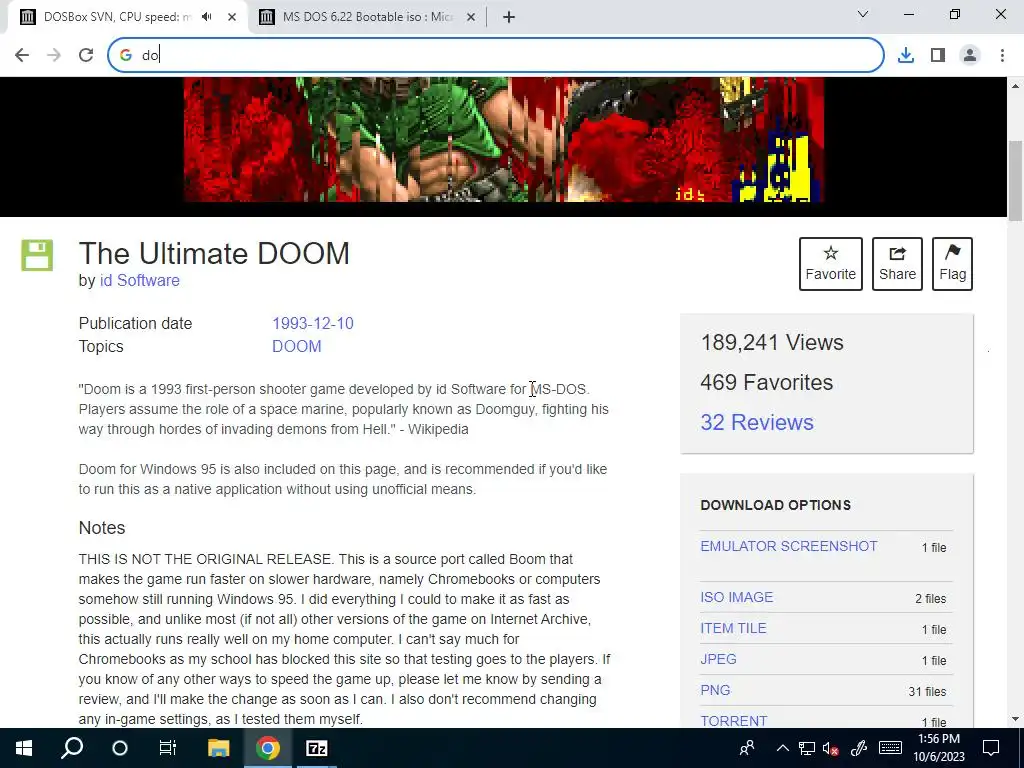The image size is (1024, 768).
Task: Select the Chrome taskbar icon
Action: pos(268,748)
